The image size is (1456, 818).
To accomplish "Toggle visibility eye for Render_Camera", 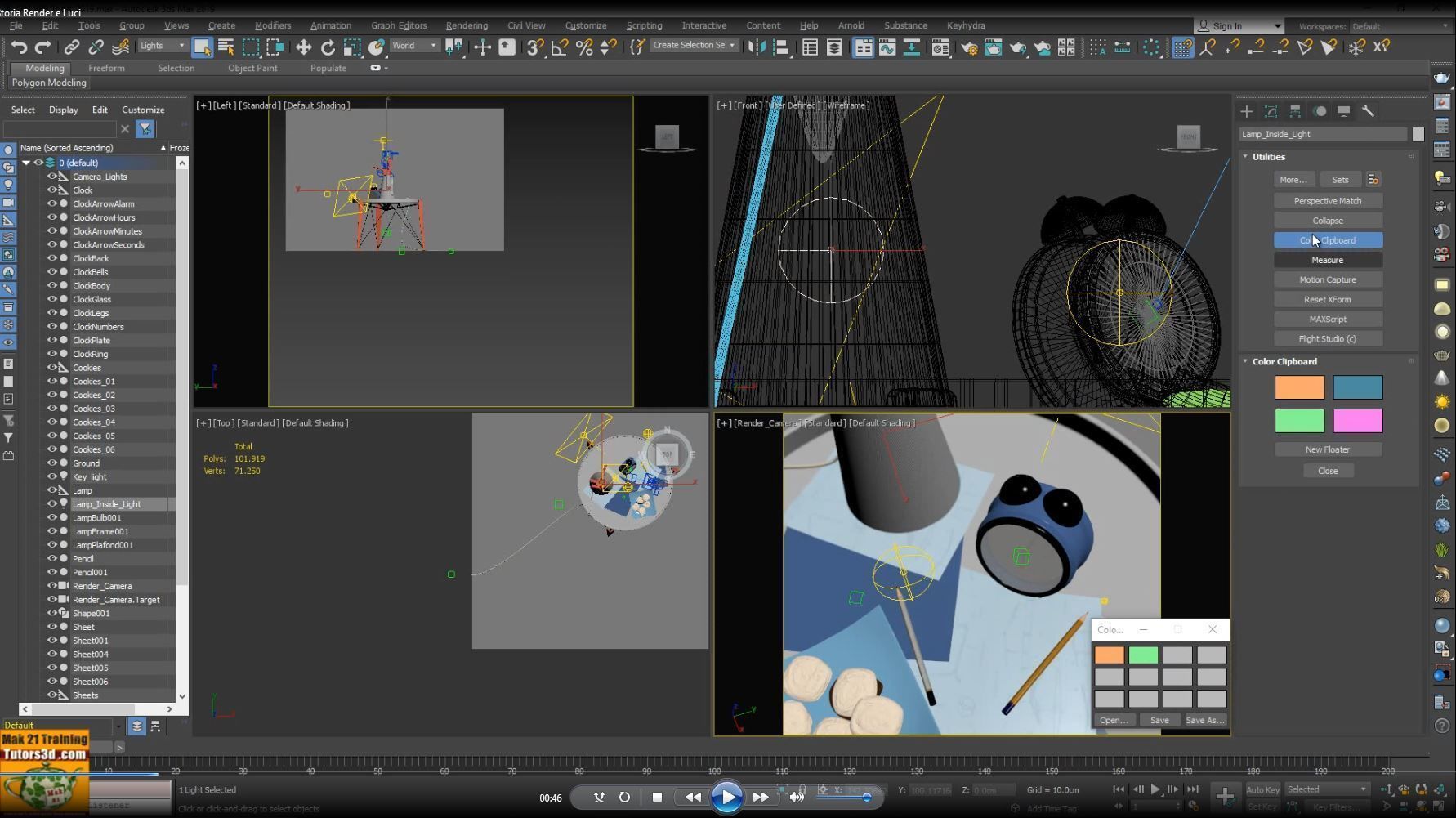I will [52, 586].
